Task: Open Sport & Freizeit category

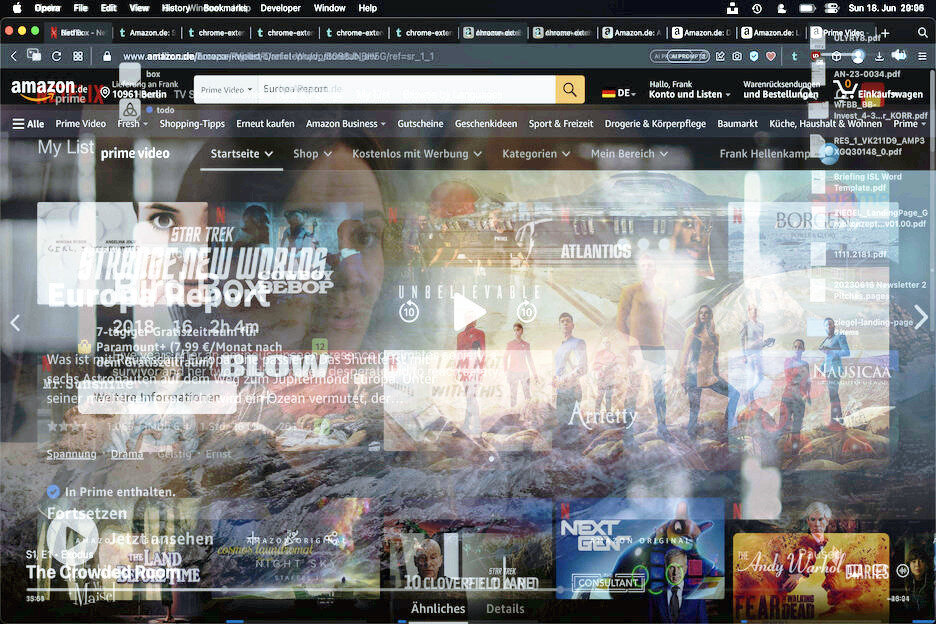Action: pos(561,124)
